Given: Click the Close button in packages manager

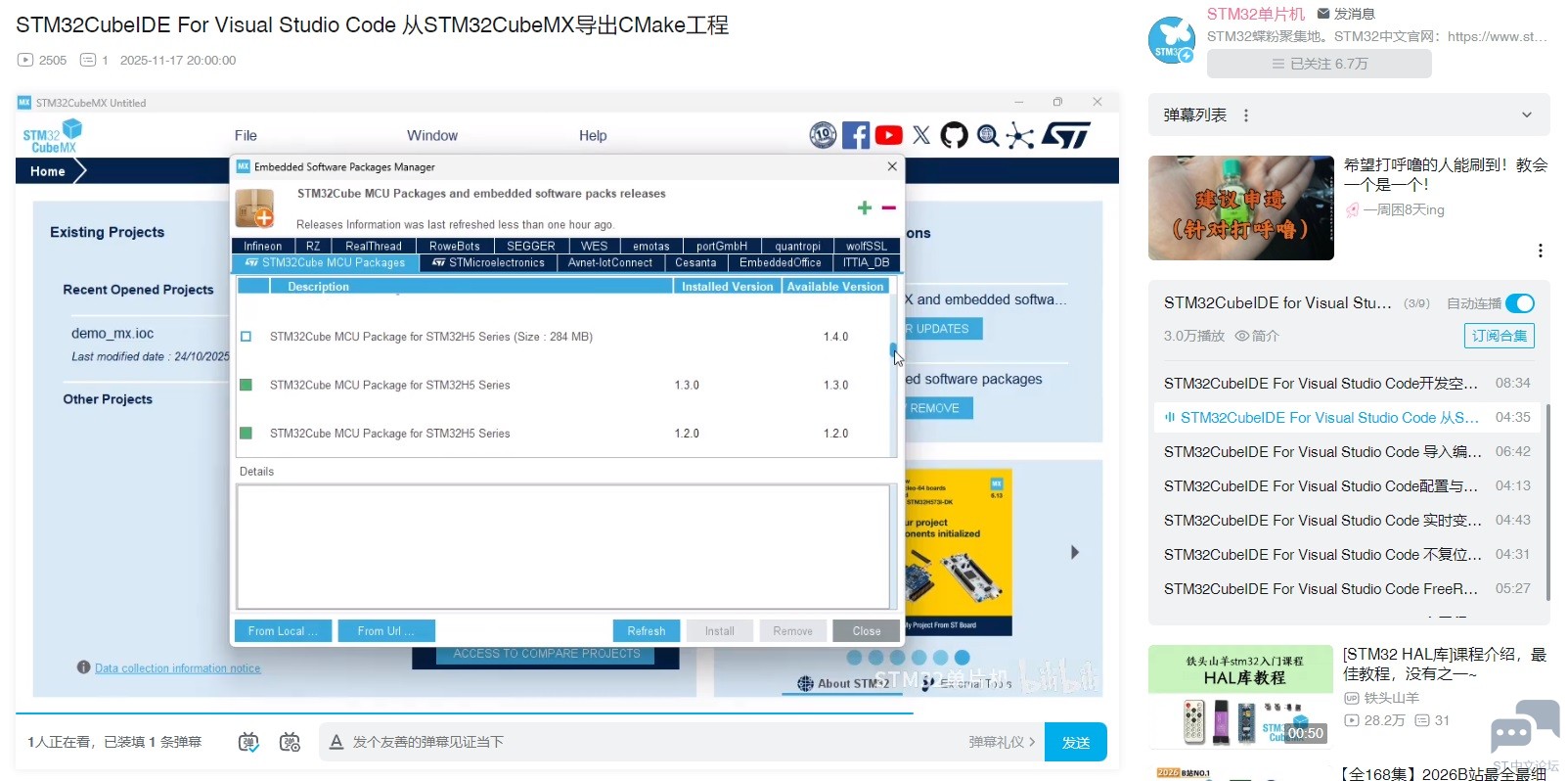Looking at the screenshot, I should 867,631.
